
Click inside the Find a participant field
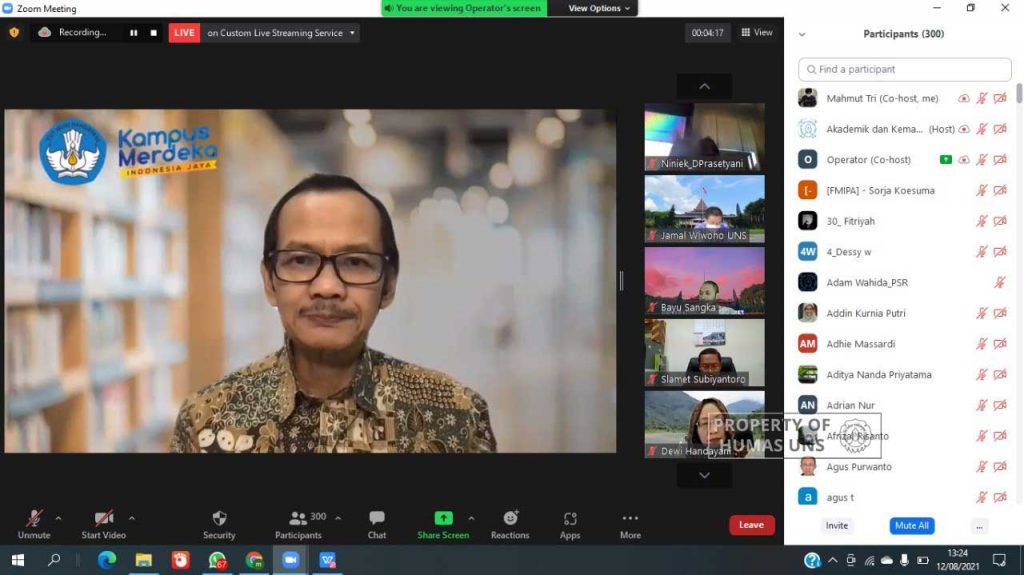904,69
